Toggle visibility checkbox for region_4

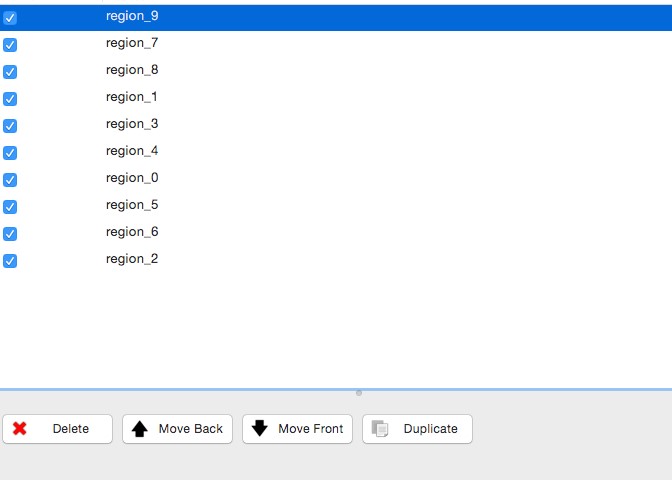click(x=10, y=153)
